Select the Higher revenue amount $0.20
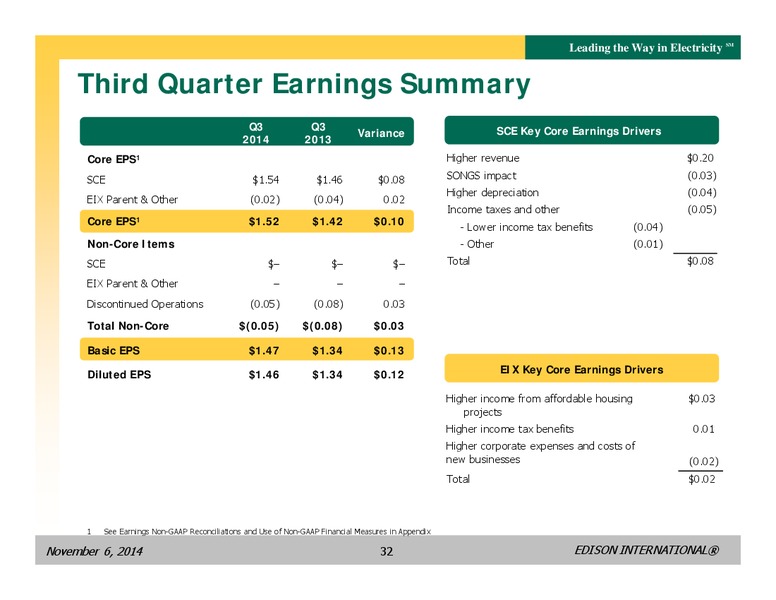Viewport: 776px width, 600px height. [x=700, y=158]
